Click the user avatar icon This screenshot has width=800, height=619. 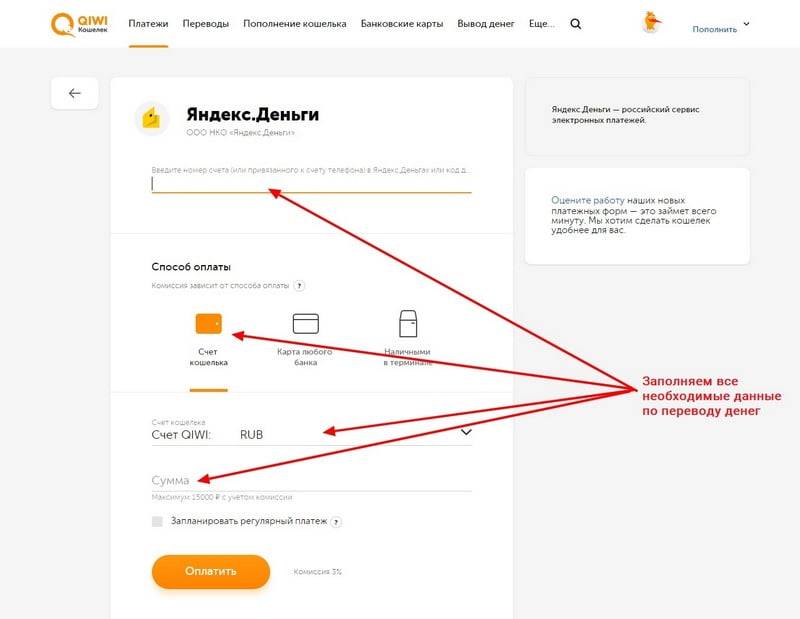pyautogui.click(x=651, y=22)
